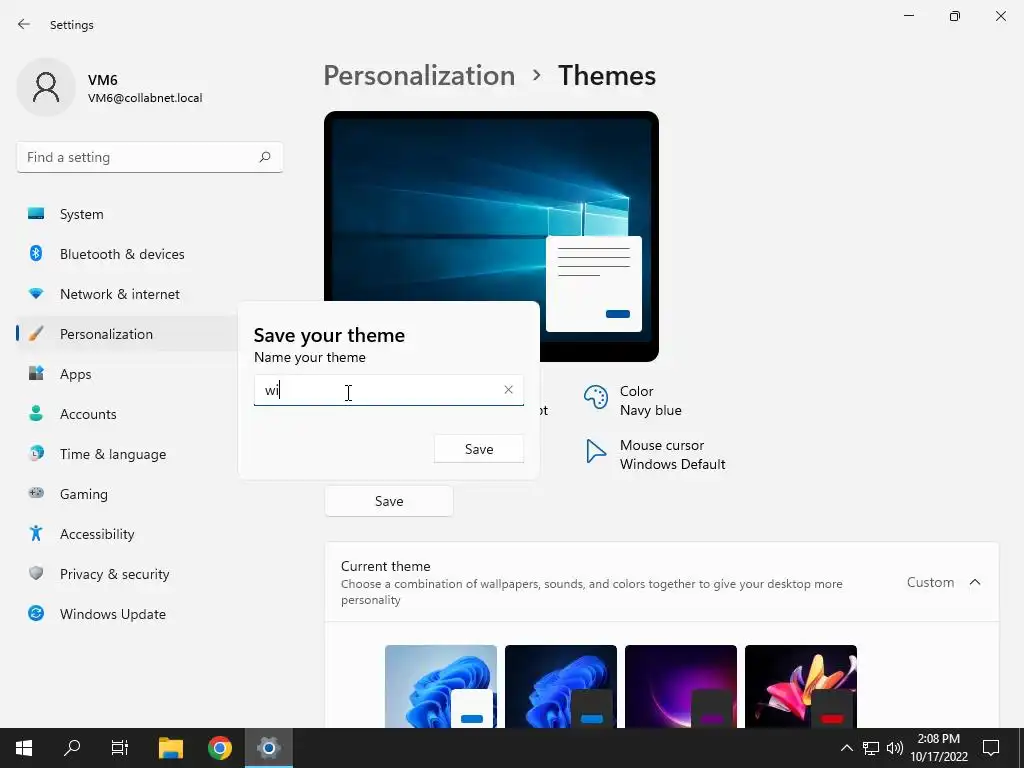Open File Explorer from the taskbar
Viewport: 1024px width, 768px height.
pos(171,748)
